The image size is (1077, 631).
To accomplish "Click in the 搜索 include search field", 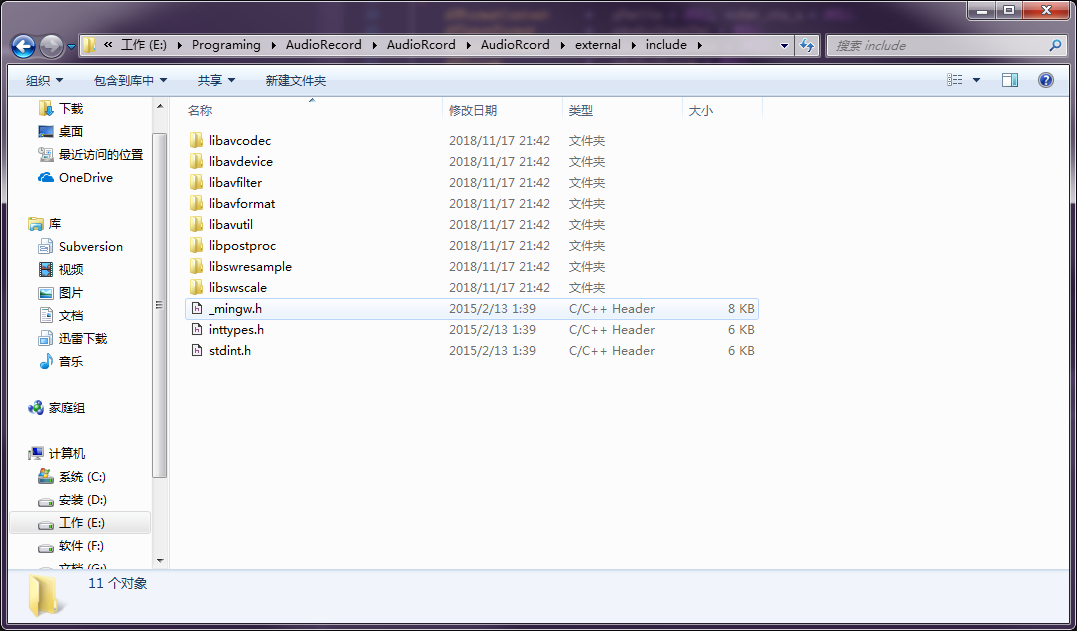I will point(935,46).
